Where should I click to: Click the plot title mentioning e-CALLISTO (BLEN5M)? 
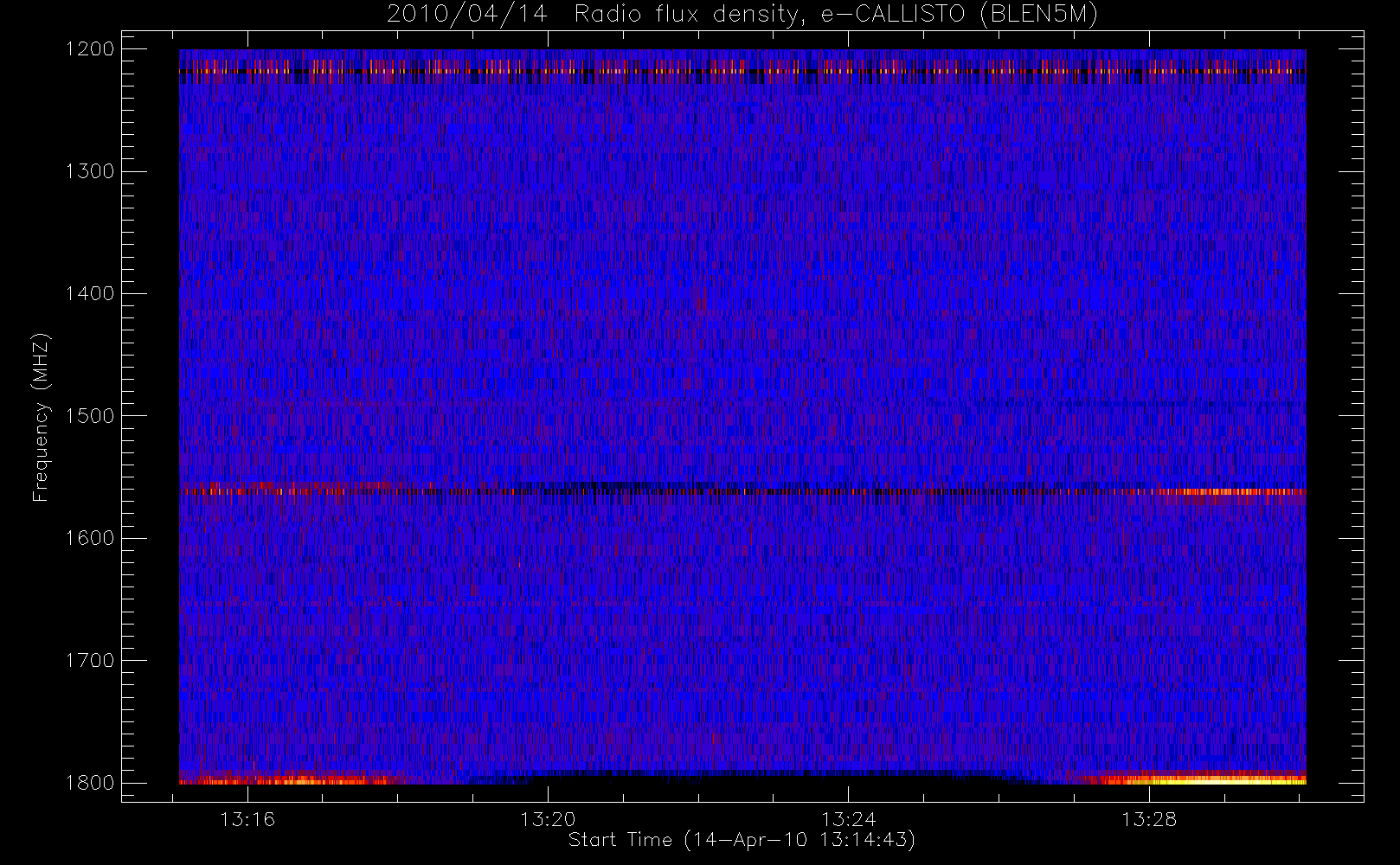[x=742, y=15]
